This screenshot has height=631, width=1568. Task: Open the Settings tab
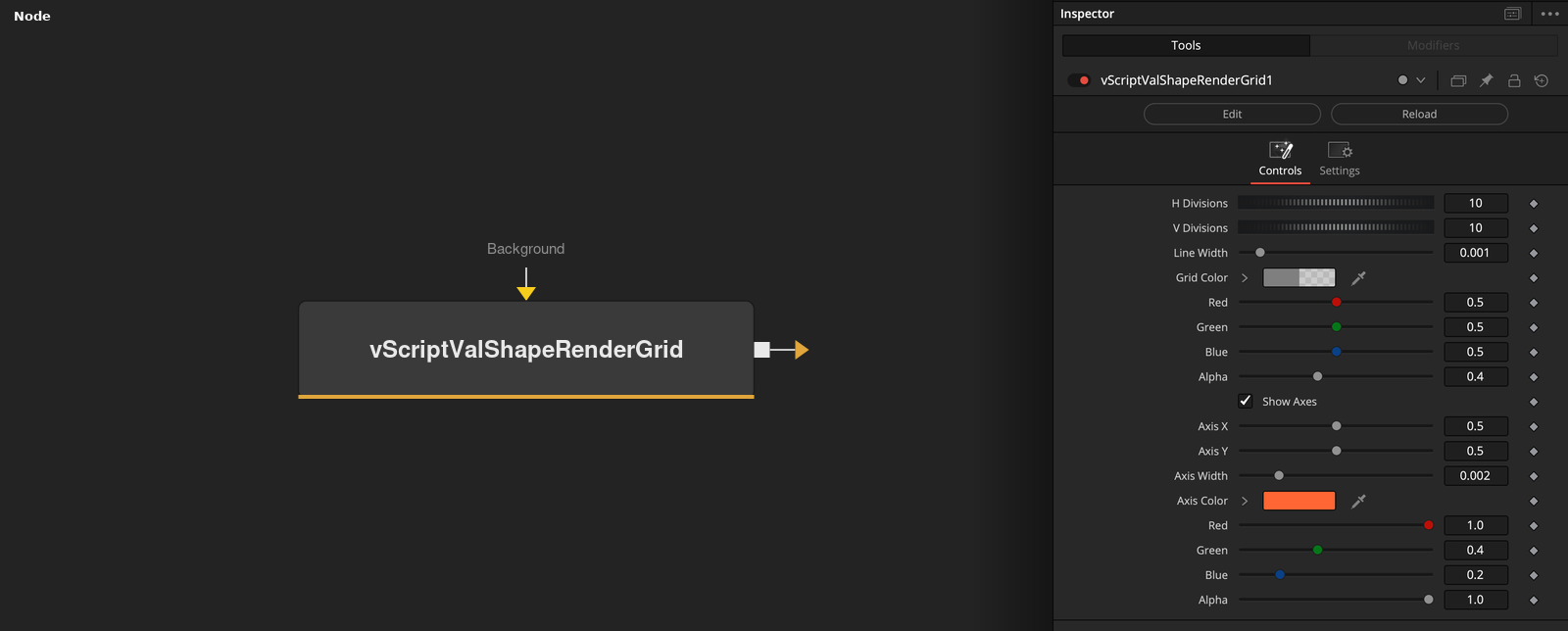[x=1340, y=160]
